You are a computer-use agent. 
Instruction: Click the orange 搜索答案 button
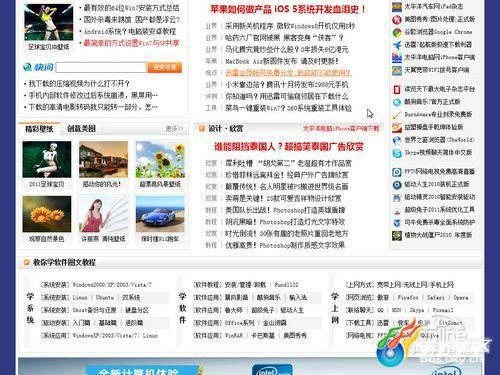coord(165,67)
